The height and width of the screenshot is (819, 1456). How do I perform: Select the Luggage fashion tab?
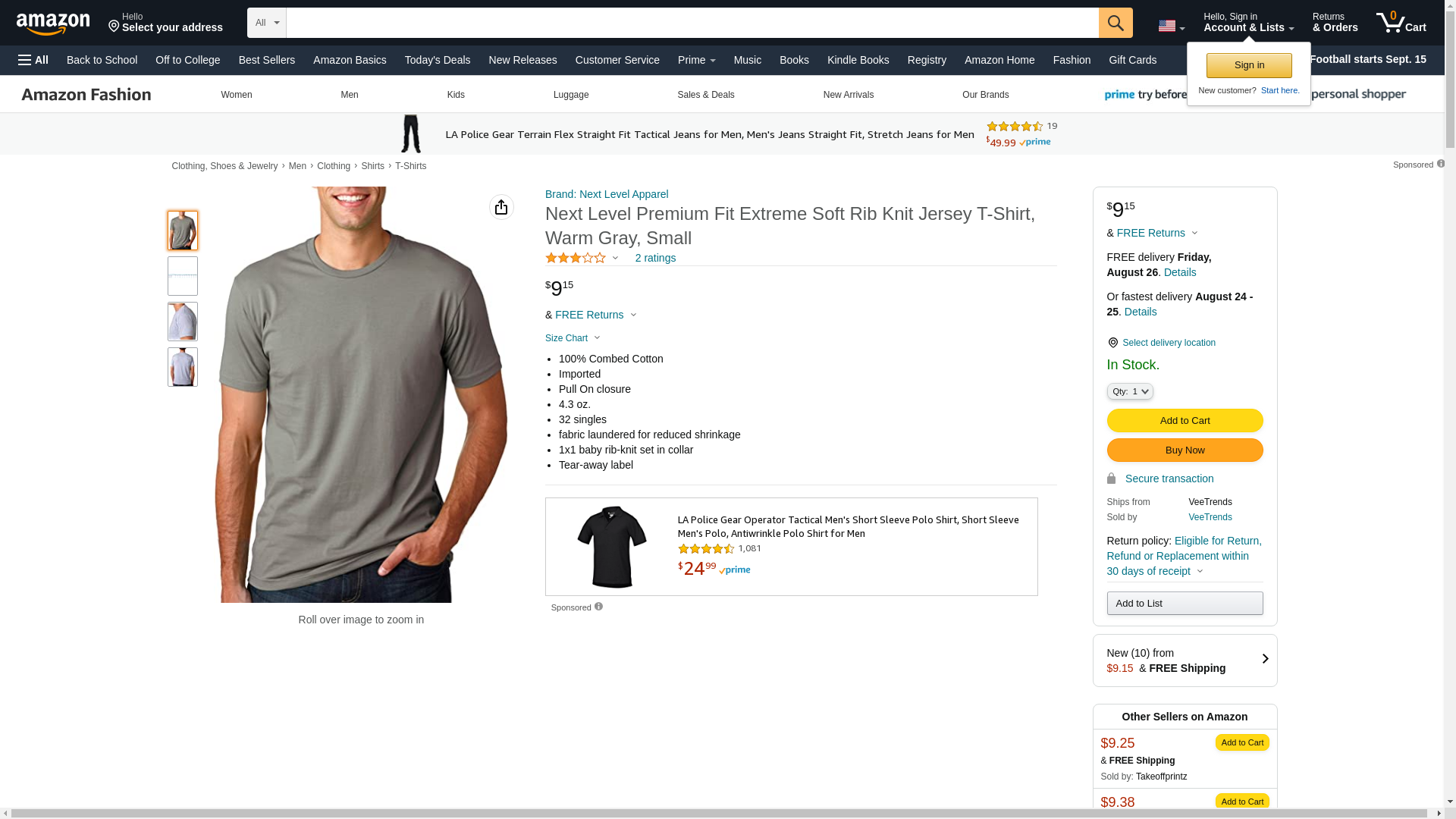click(570, 95)
